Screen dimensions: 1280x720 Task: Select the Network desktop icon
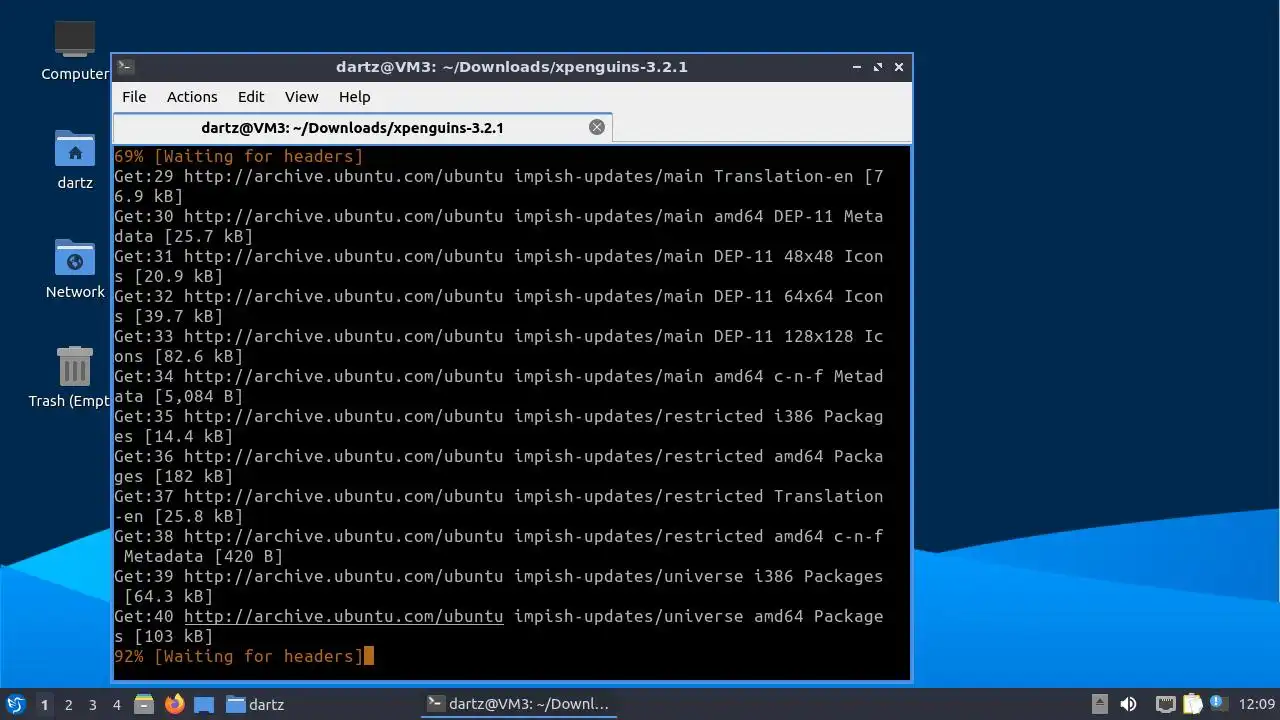[75, 268]
